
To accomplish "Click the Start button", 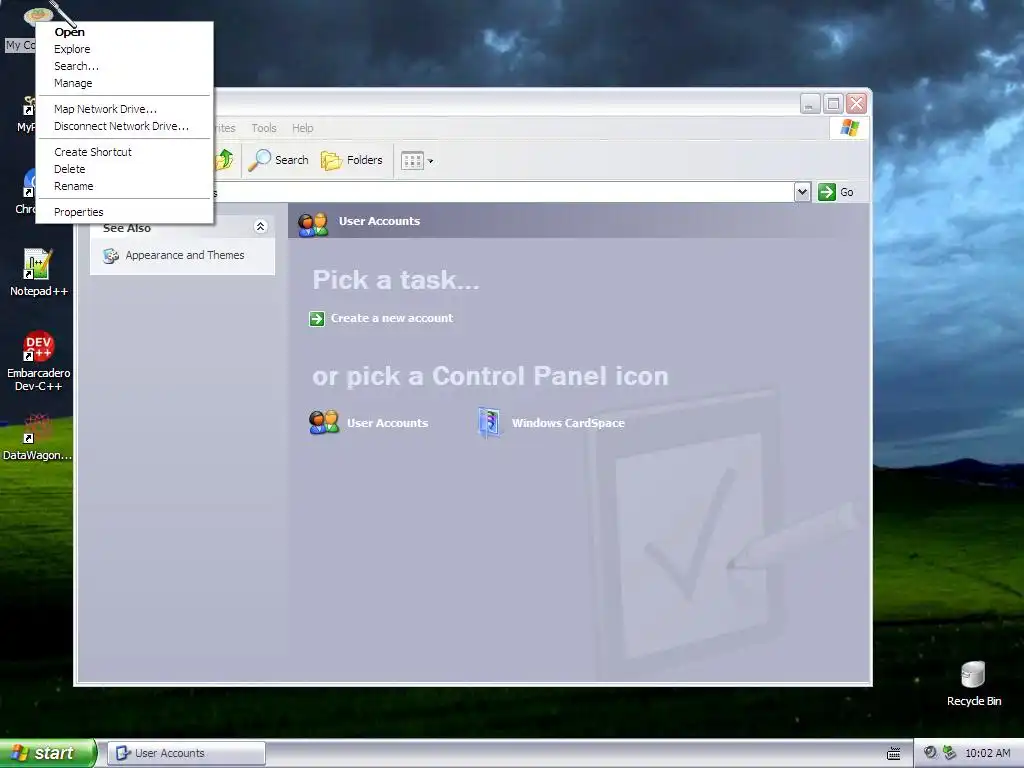I will click(x=47, y=753).
